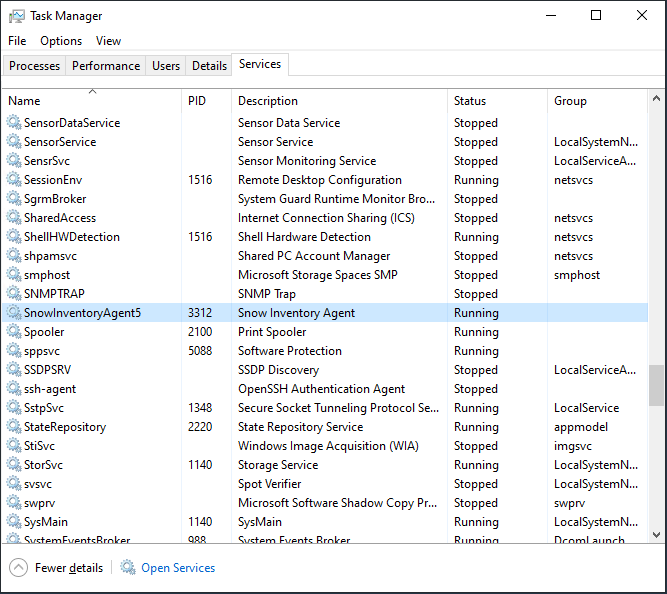Click the gear icon beside SgrmBroker
The height and width of the screenshot is (594, 667).
[14, 199]
